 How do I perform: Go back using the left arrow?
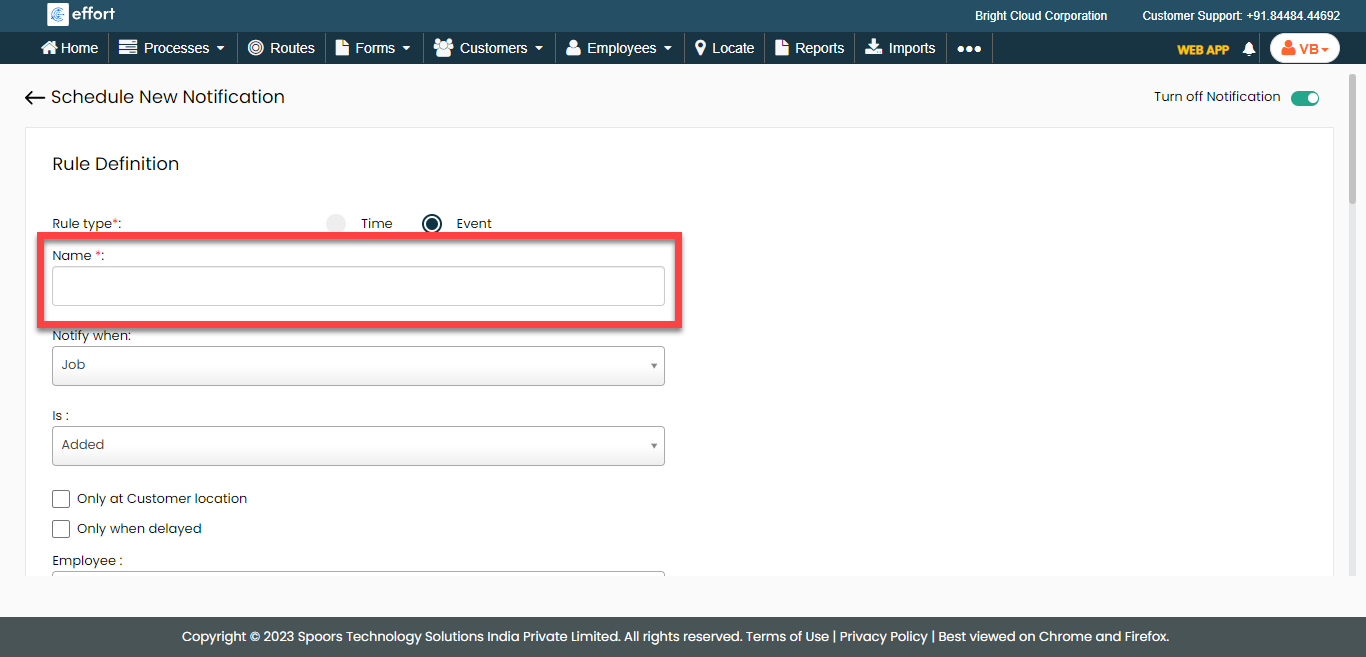[35, 97]
